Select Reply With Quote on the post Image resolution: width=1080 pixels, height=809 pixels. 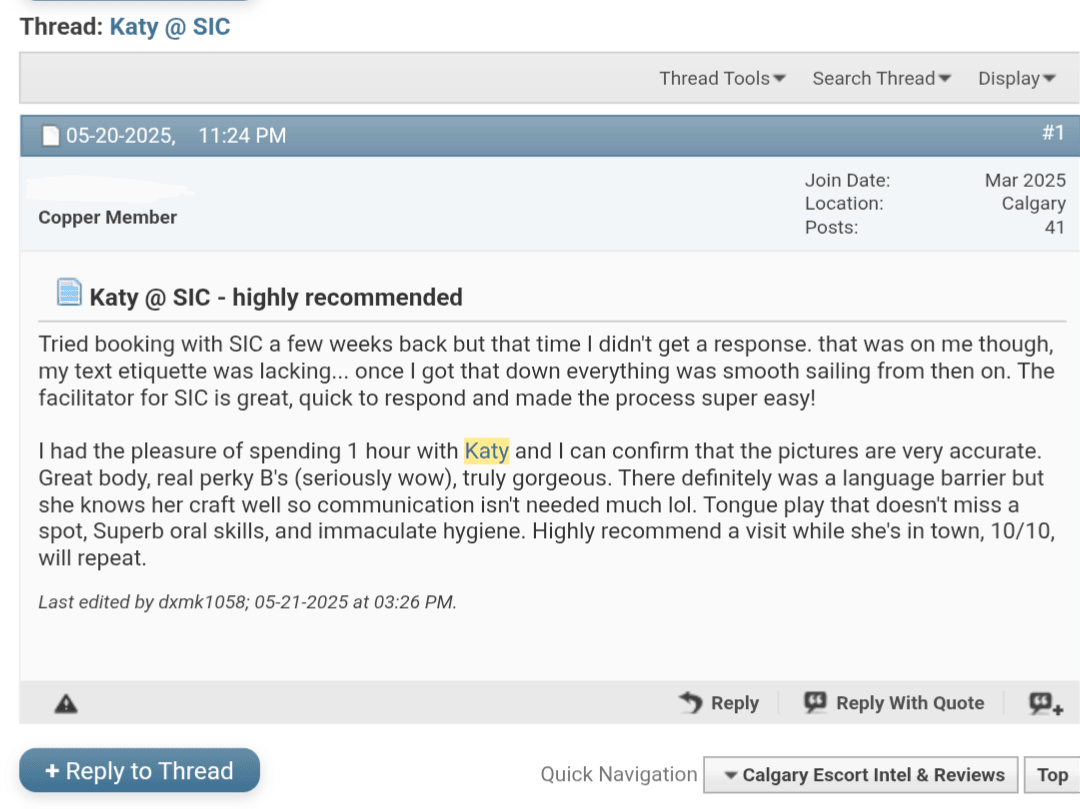(x=894, y=703)
